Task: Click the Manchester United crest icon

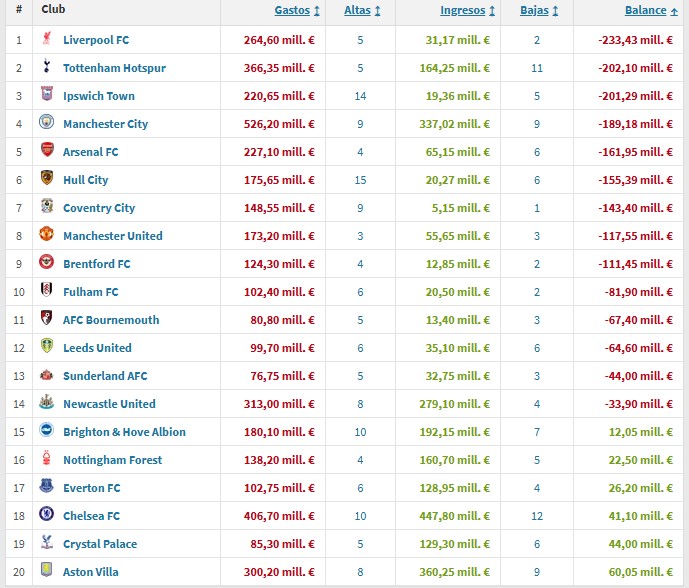Action: tap(47, 234)
